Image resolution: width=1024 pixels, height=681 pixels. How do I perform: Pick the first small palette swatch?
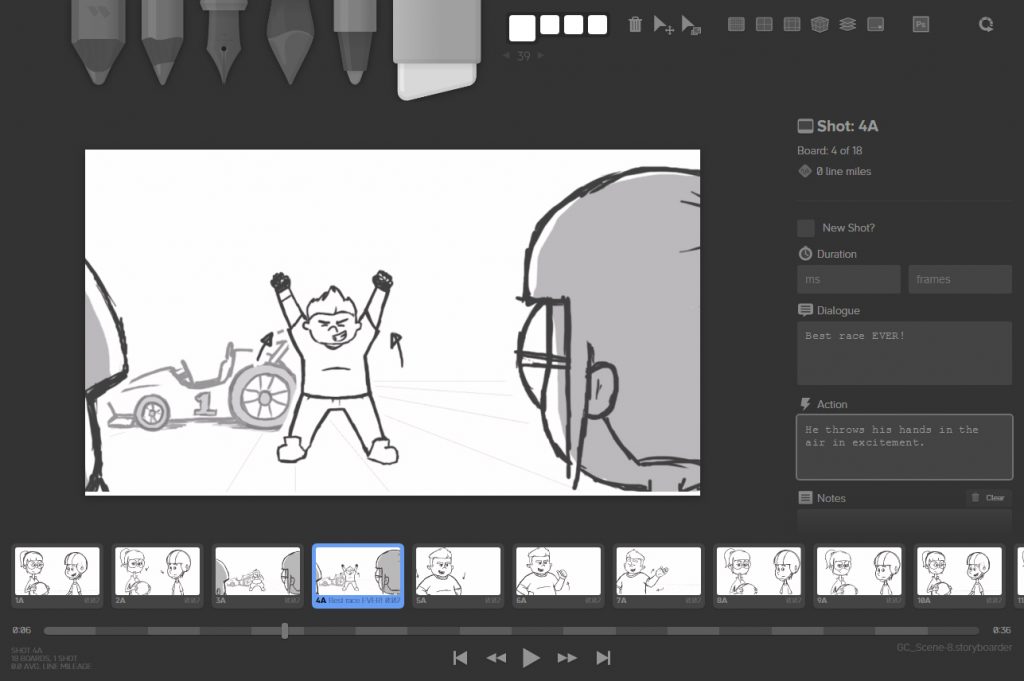[x=550, y=25]
